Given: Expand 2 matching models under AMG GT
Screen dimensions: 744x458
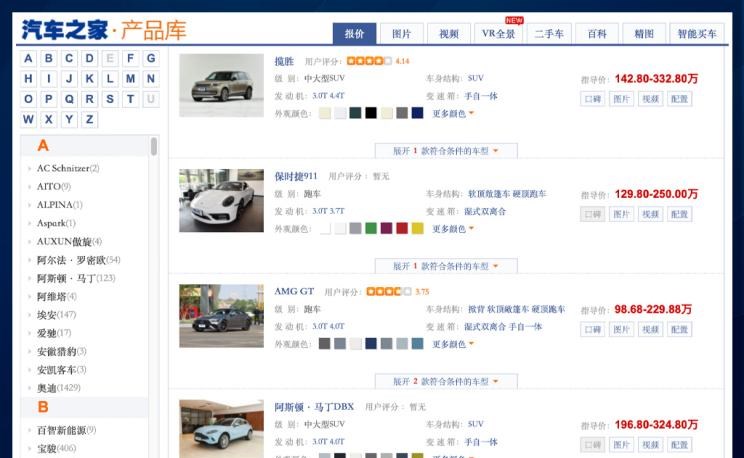Looking at the screenshot, I should coord(446,382).
